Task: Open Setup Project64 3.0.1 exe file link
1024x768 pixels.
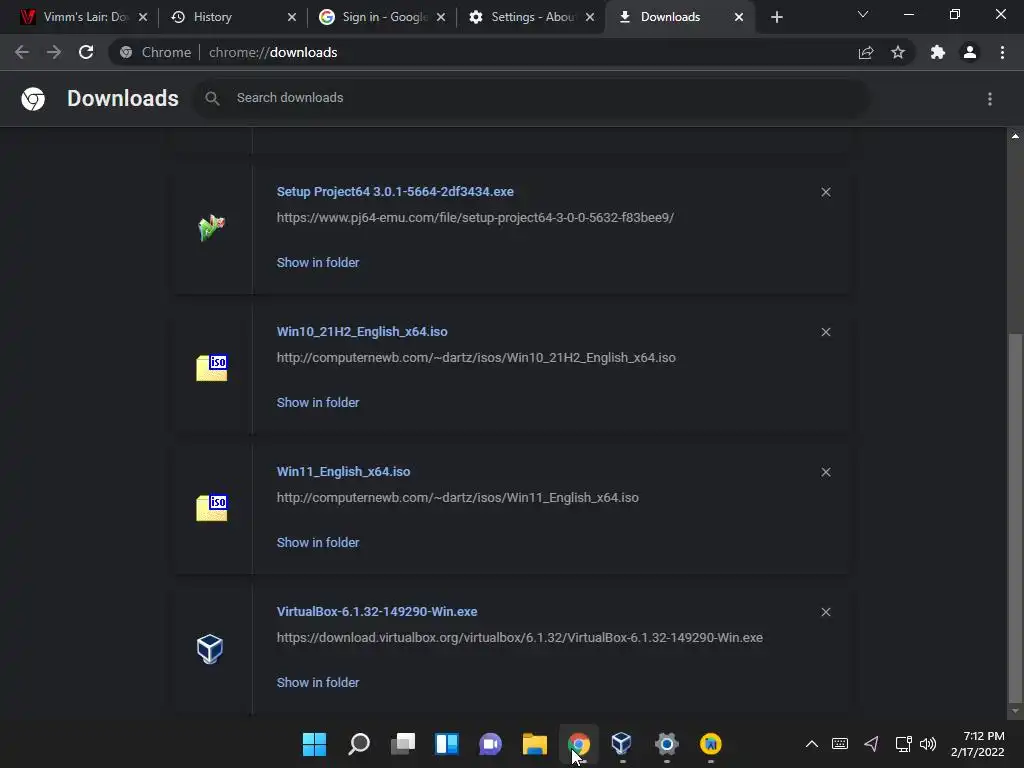Action: pos(395,191)
